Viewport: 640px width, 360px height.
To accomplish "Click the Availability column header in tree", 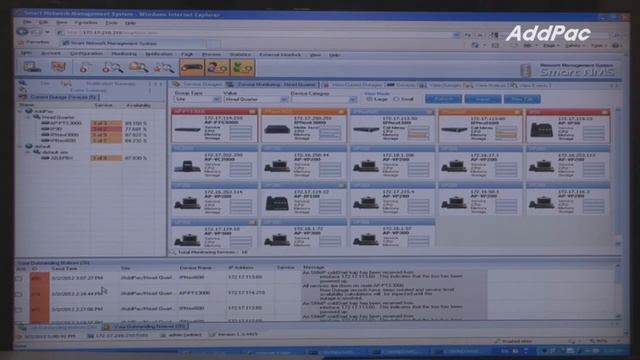I will pos(138,105).
